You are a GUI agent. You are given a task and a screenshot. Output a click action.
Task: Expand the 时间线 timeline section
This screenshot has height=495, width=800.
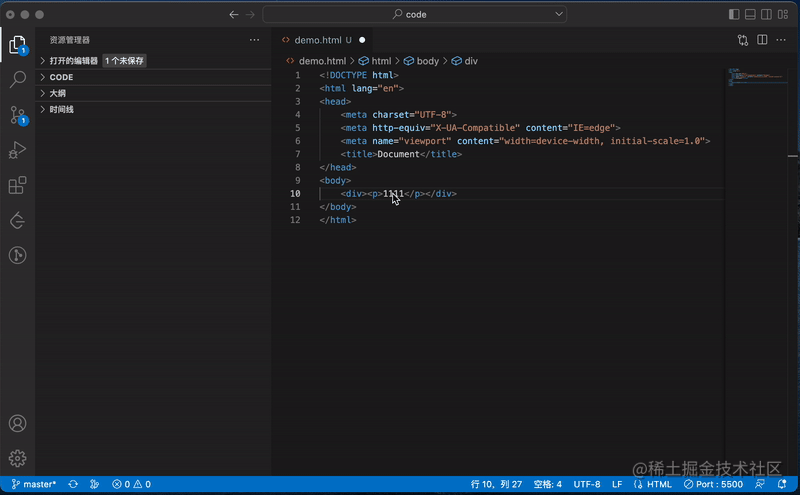tap(153, 110)
